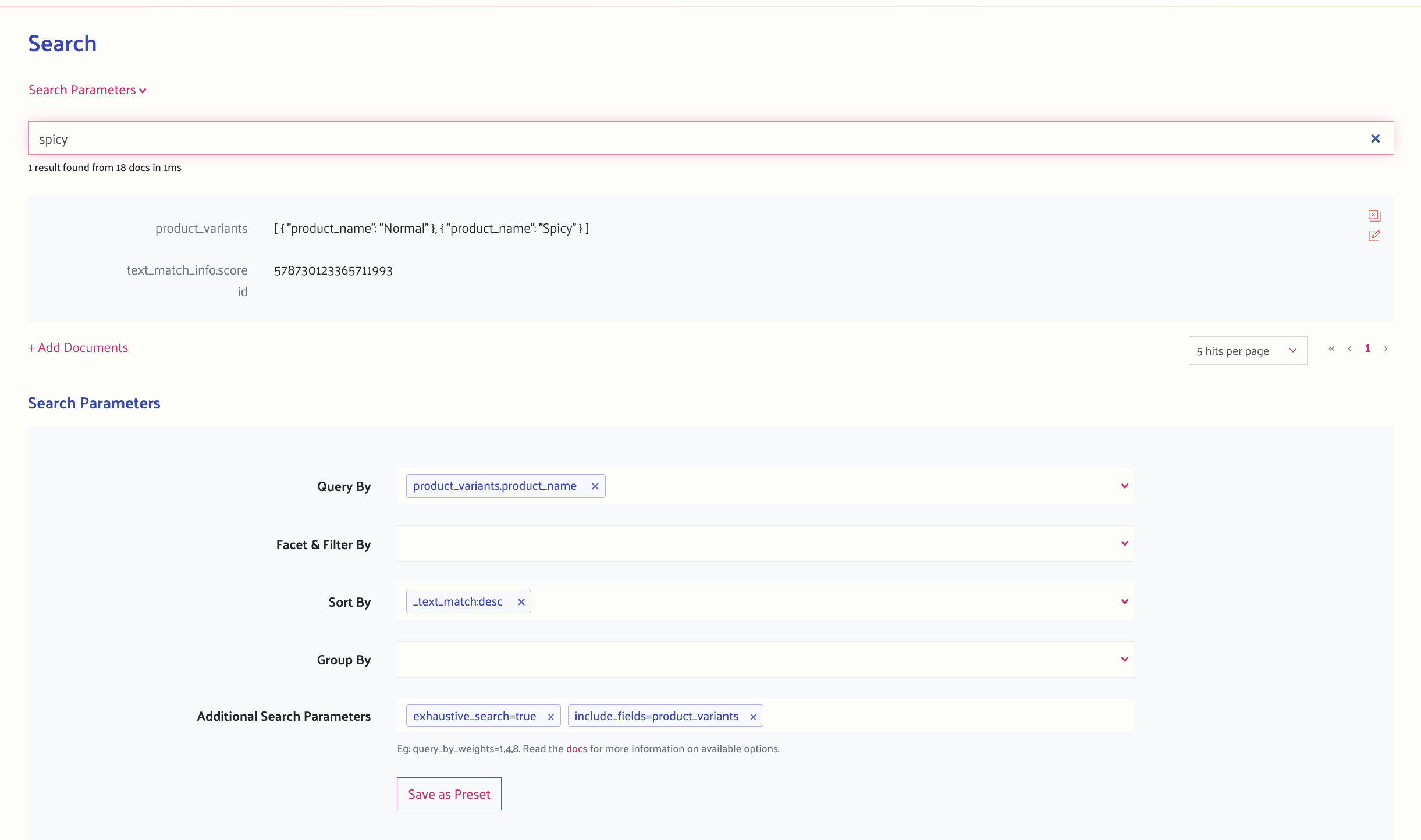Open the Group By dropdown
Image resolution: width=1421 pixels, height=840 pixels.
point(1124,660)
